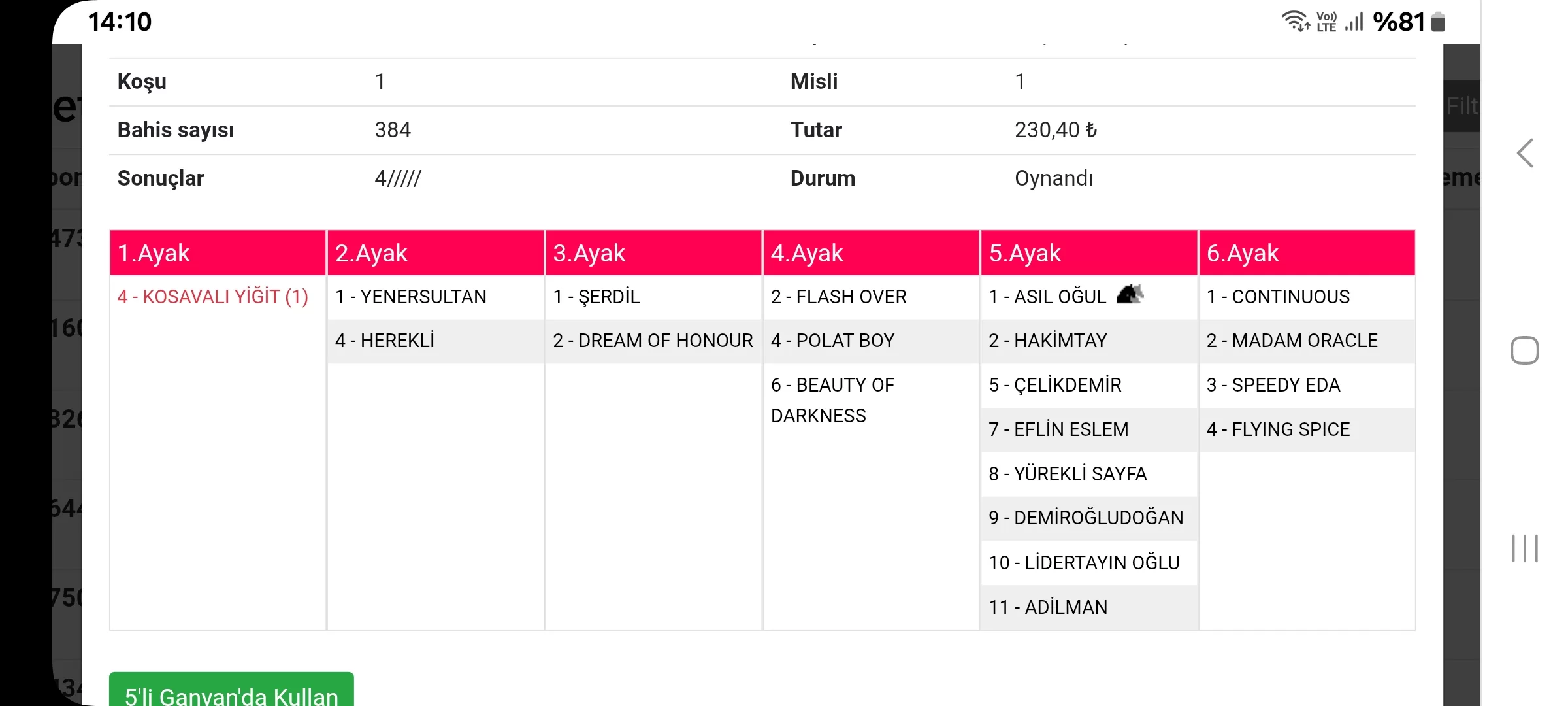Viewport: 1568px width, 706px height.
Task: Select YENERSULTAN in the second leg
Action: pyautogui.click(x=411, y=297)
